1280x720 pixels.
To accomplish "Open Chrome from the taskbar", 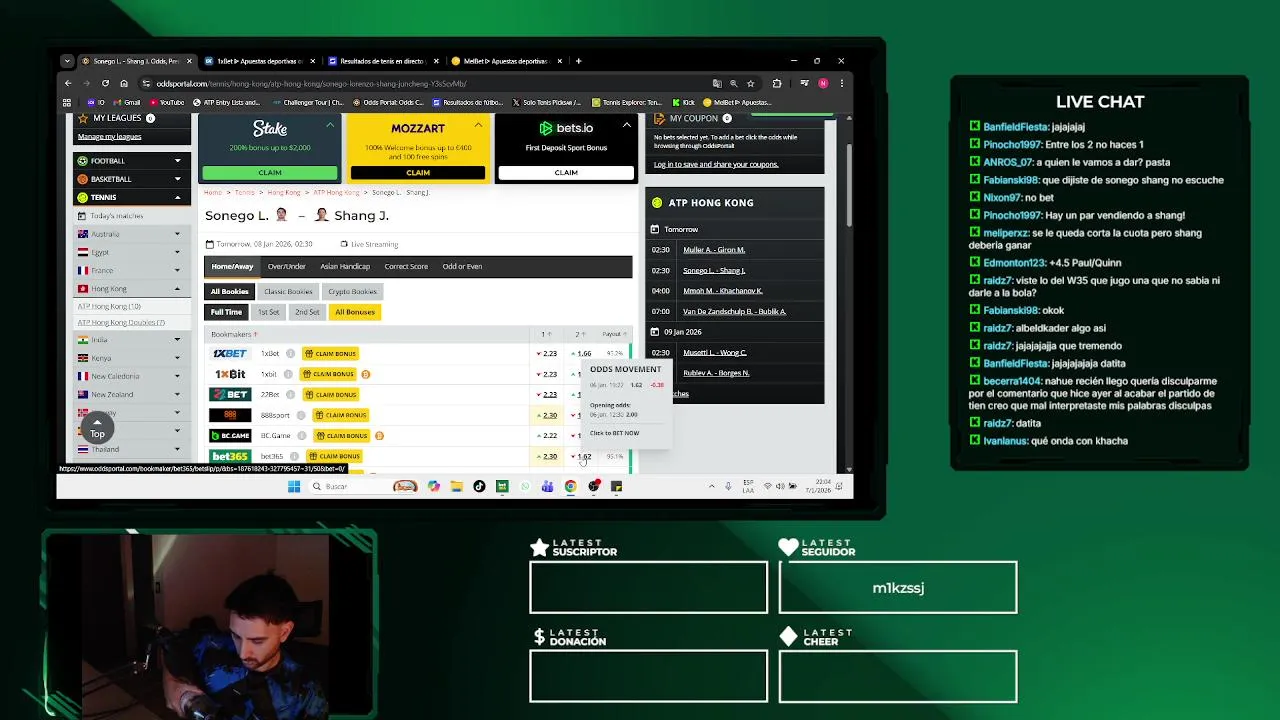I will click(570, 487).
